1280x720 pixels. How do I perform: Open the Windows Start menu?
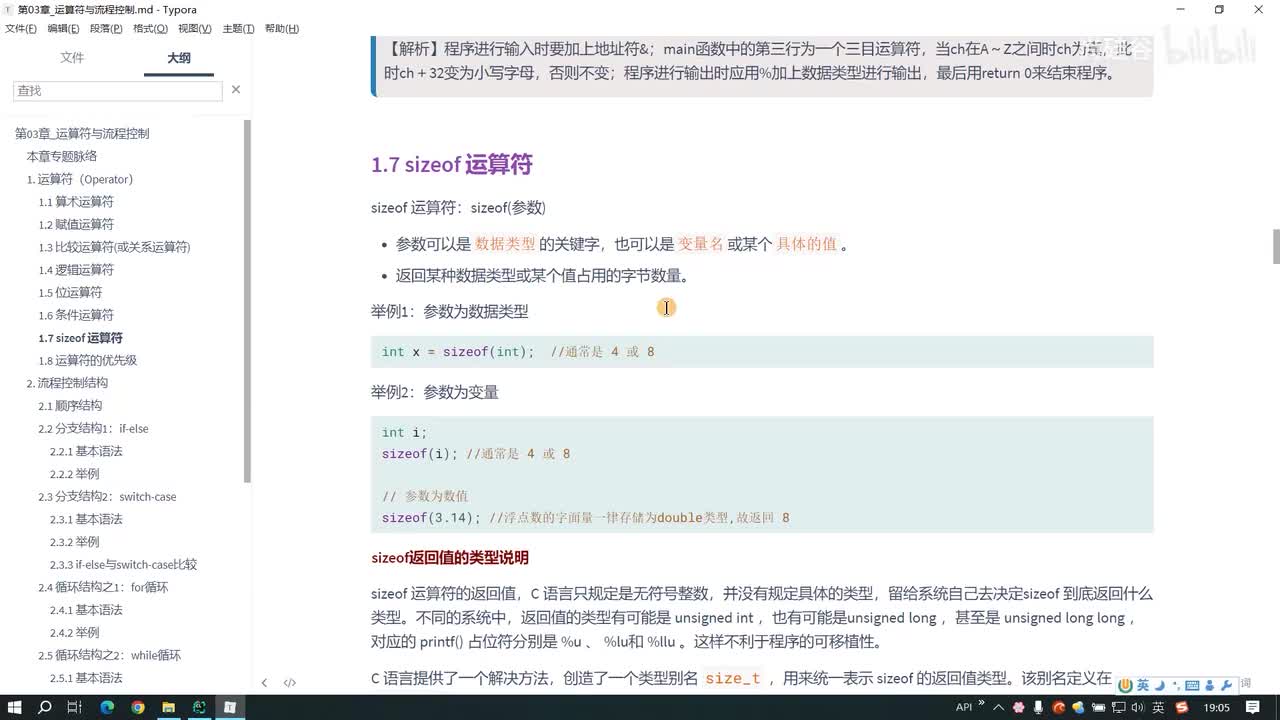point(15,707)
